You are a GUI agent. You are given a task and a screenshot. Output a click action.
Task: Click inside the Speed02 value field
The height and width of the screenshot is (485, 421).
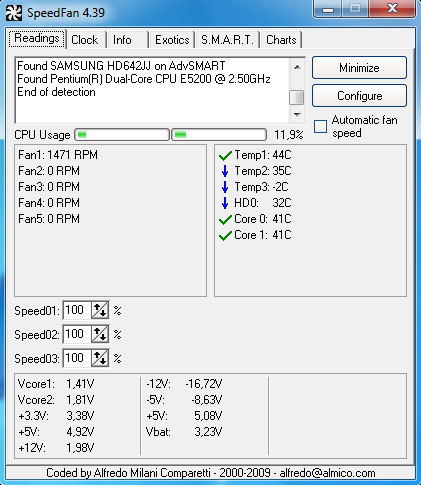77,334
